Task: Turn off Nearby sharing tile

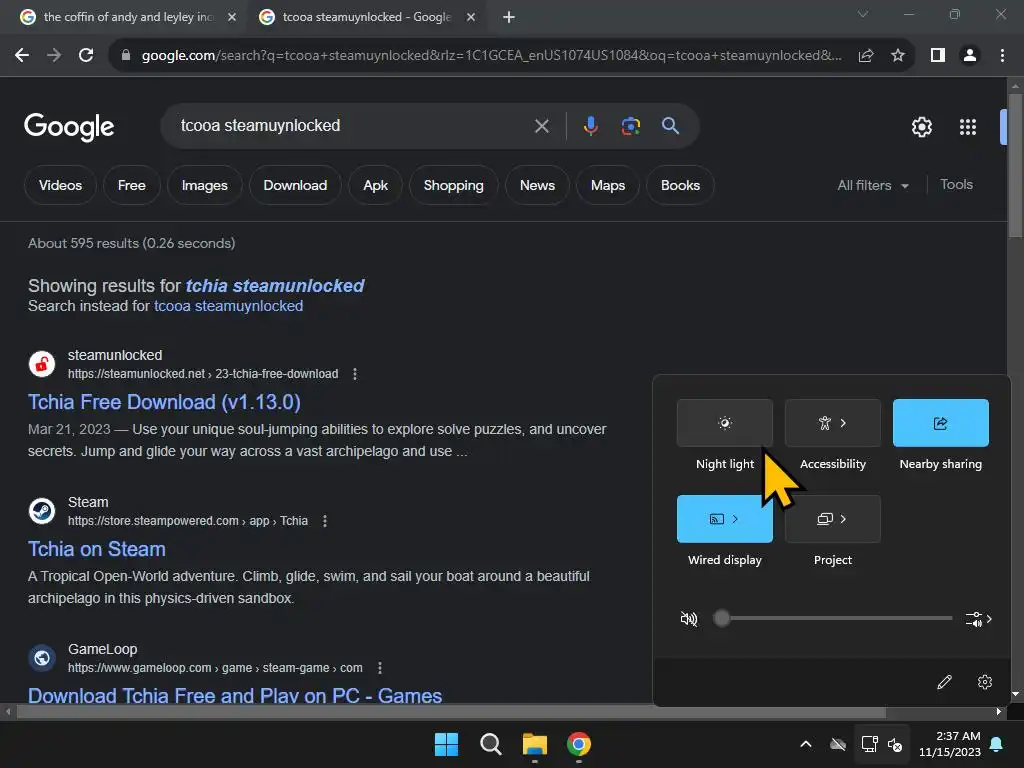Action: [x=940, y=423]
